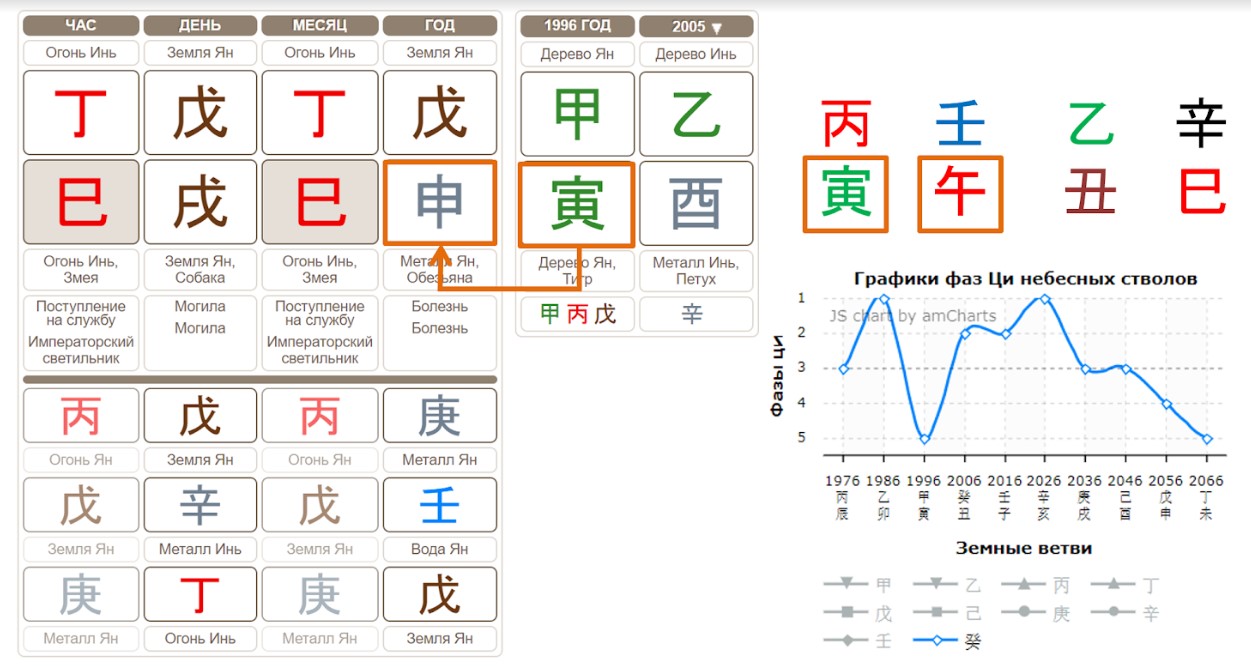Click the highlighted 寅 Tiger in 1996 column
This screenshot has height=669, width=1251.
click(x=577, y=203)
